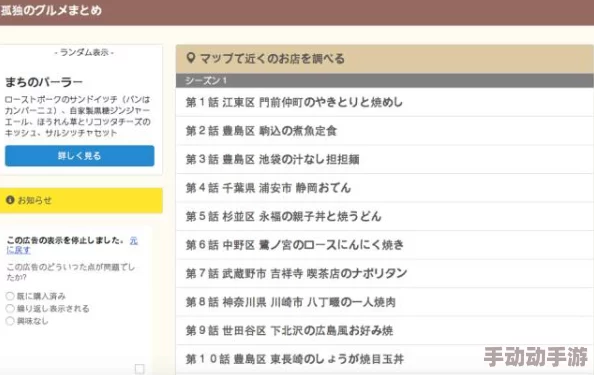Open 第5話 杉並区 永福の親子丼と焼うどん
The width and height of the screenshot is (594, 375).
385,216
